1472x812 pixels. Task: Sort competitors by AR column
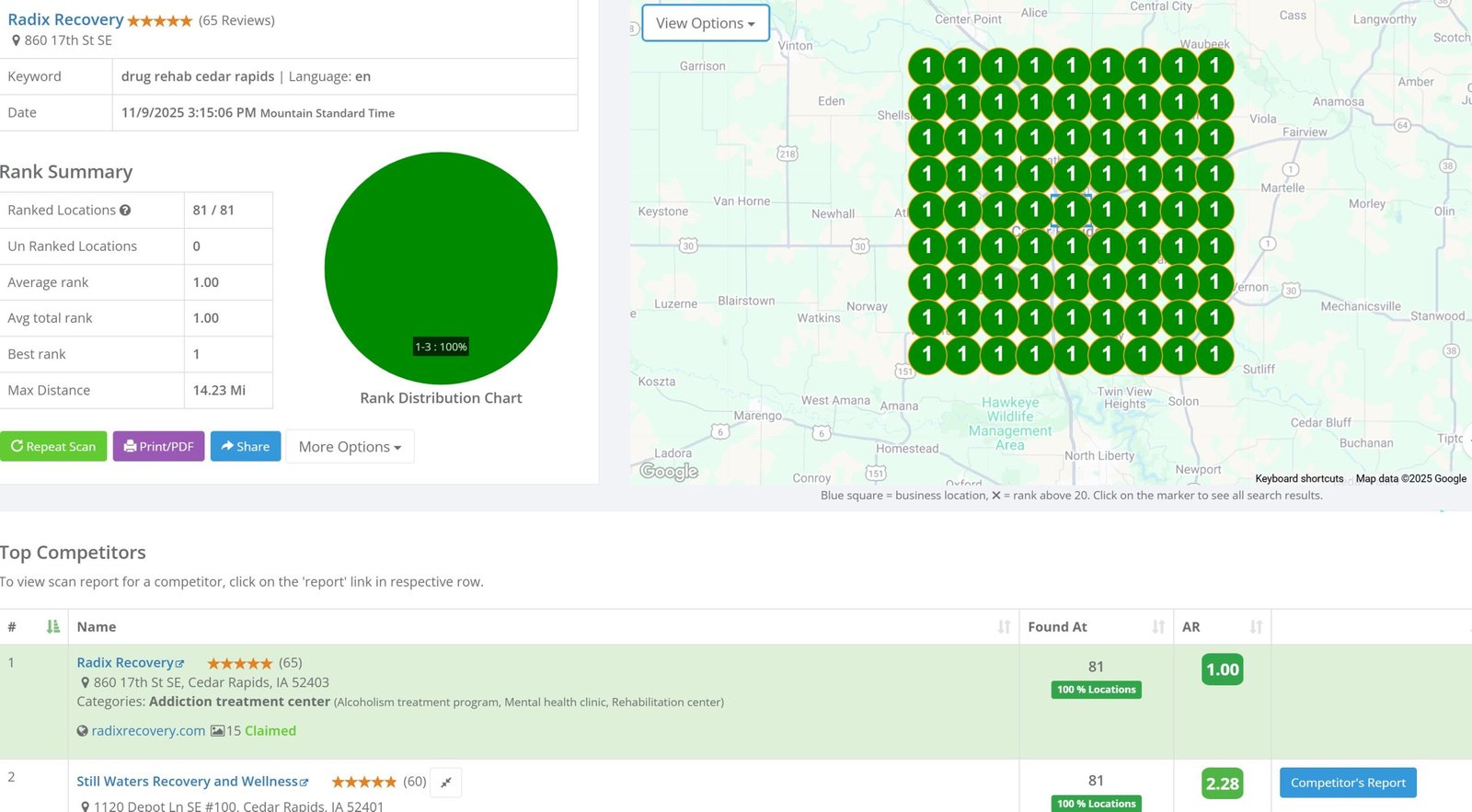click(x=1256, y=627)
